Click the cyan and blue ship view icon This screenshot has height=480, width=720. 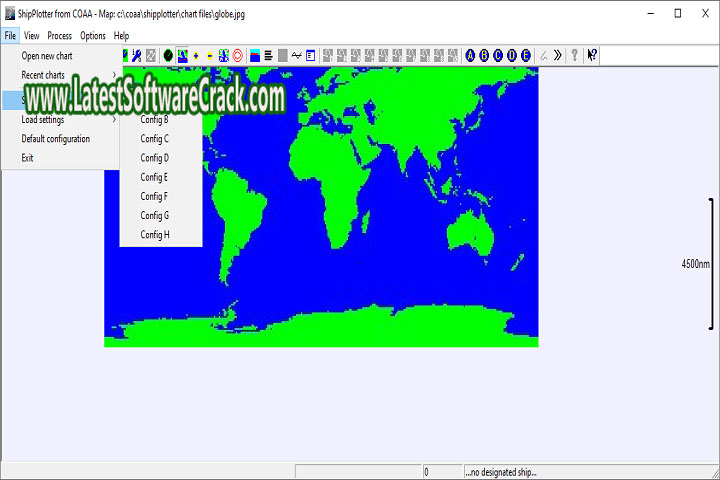(255, 56)
